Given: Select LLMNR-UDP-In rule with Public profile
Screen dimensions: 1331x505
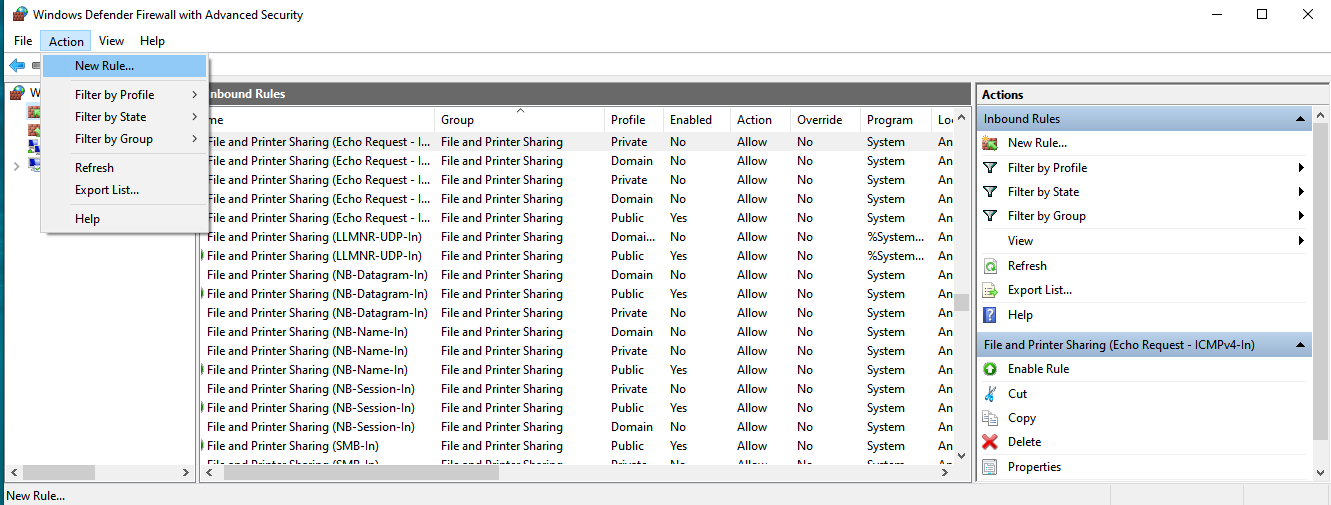Looking at the screenshot, I should point(576,256).
